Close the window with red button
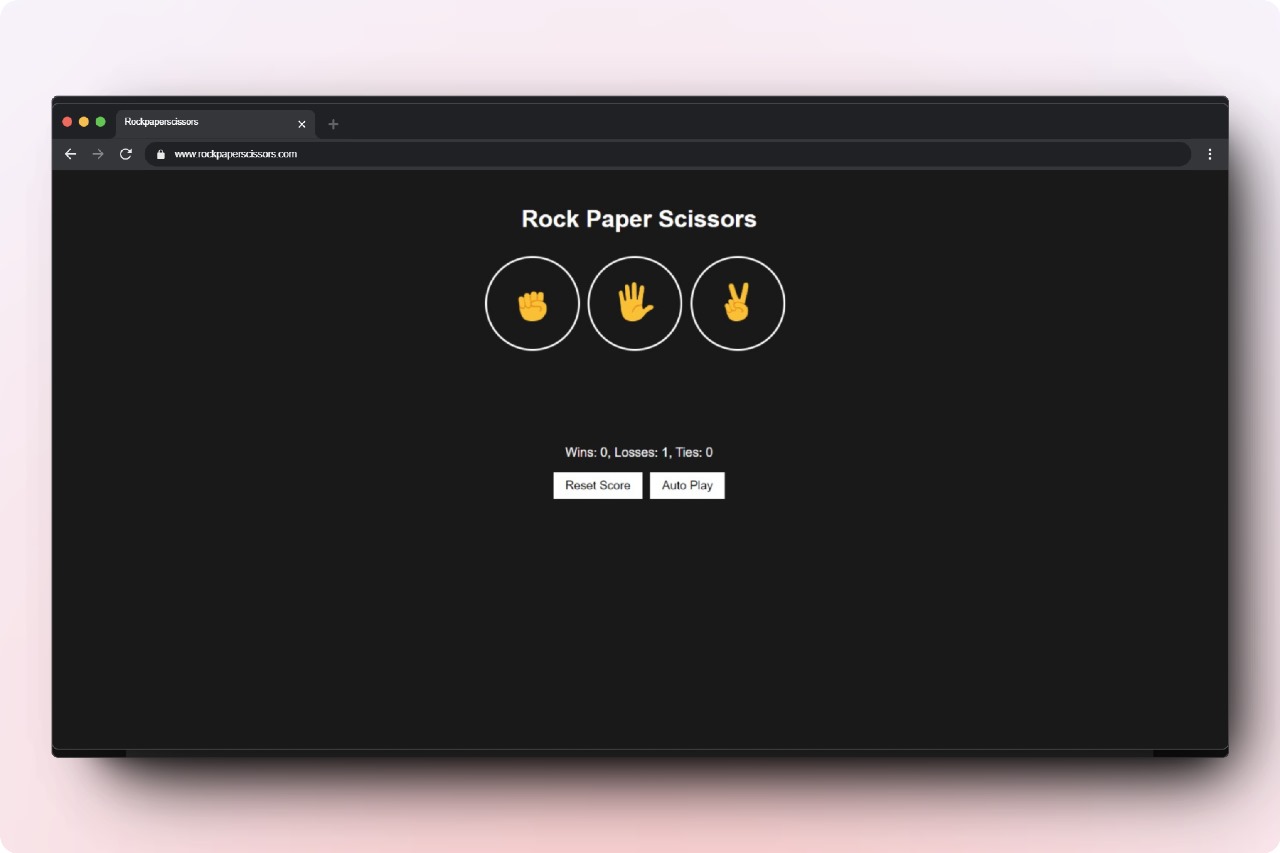 click(67, 122)
